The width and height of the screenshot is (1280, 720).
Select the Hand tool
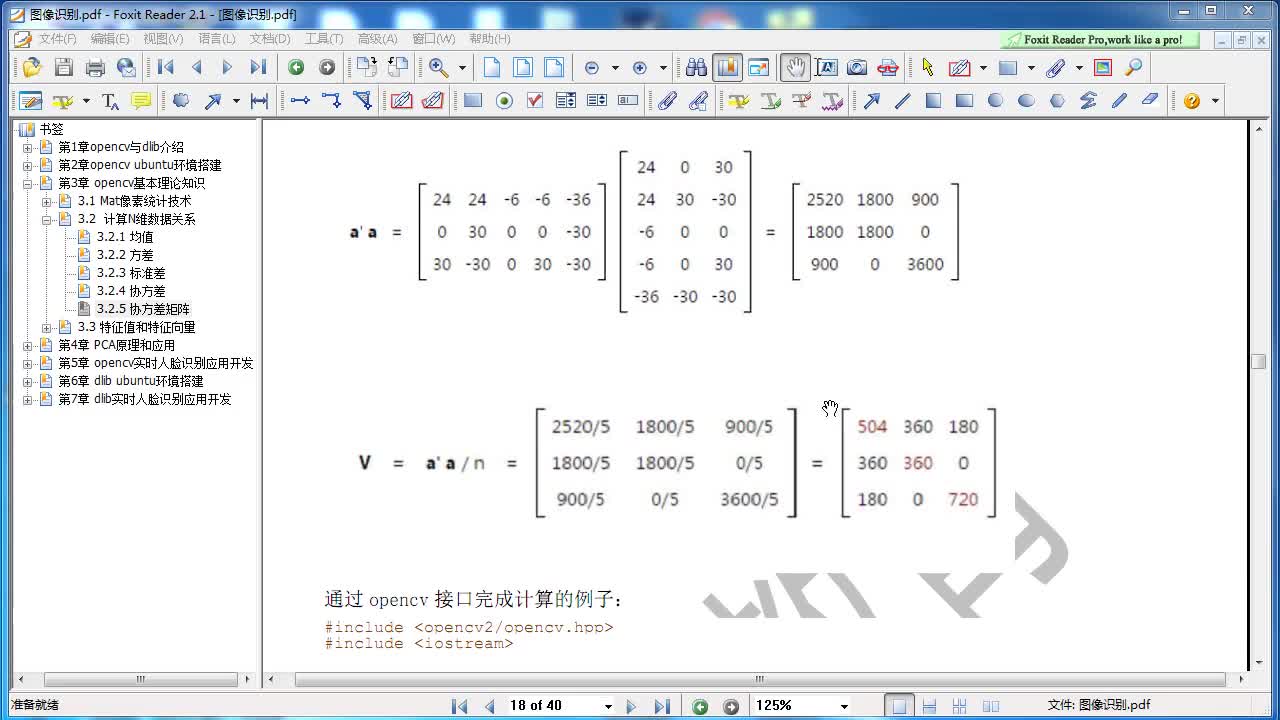[x=795, y=67]
